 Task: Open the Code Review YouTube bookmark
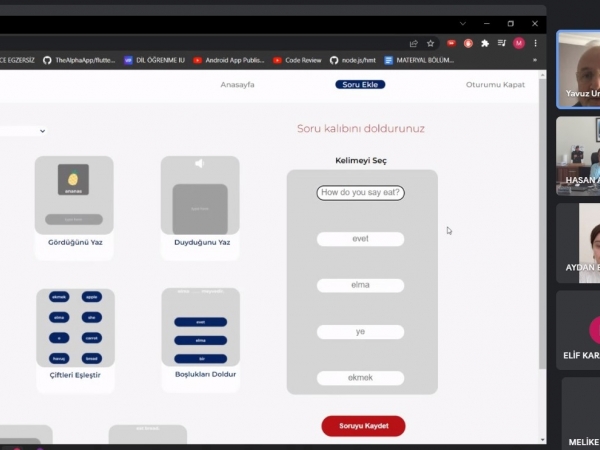pyautogui.click(x=297, y=60)
